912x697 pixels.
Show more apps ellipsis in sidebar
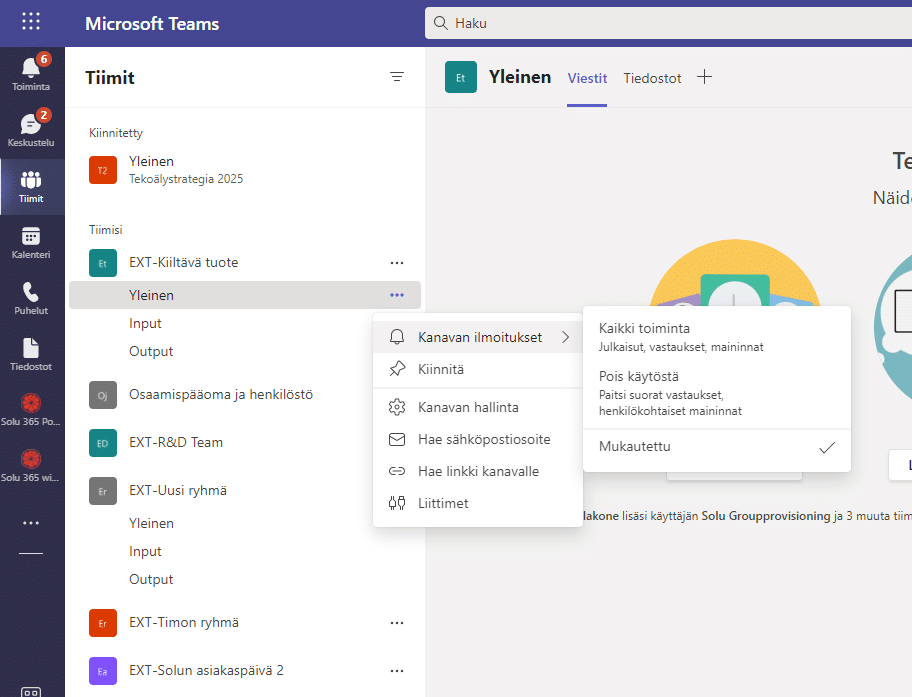click(31, 523)
